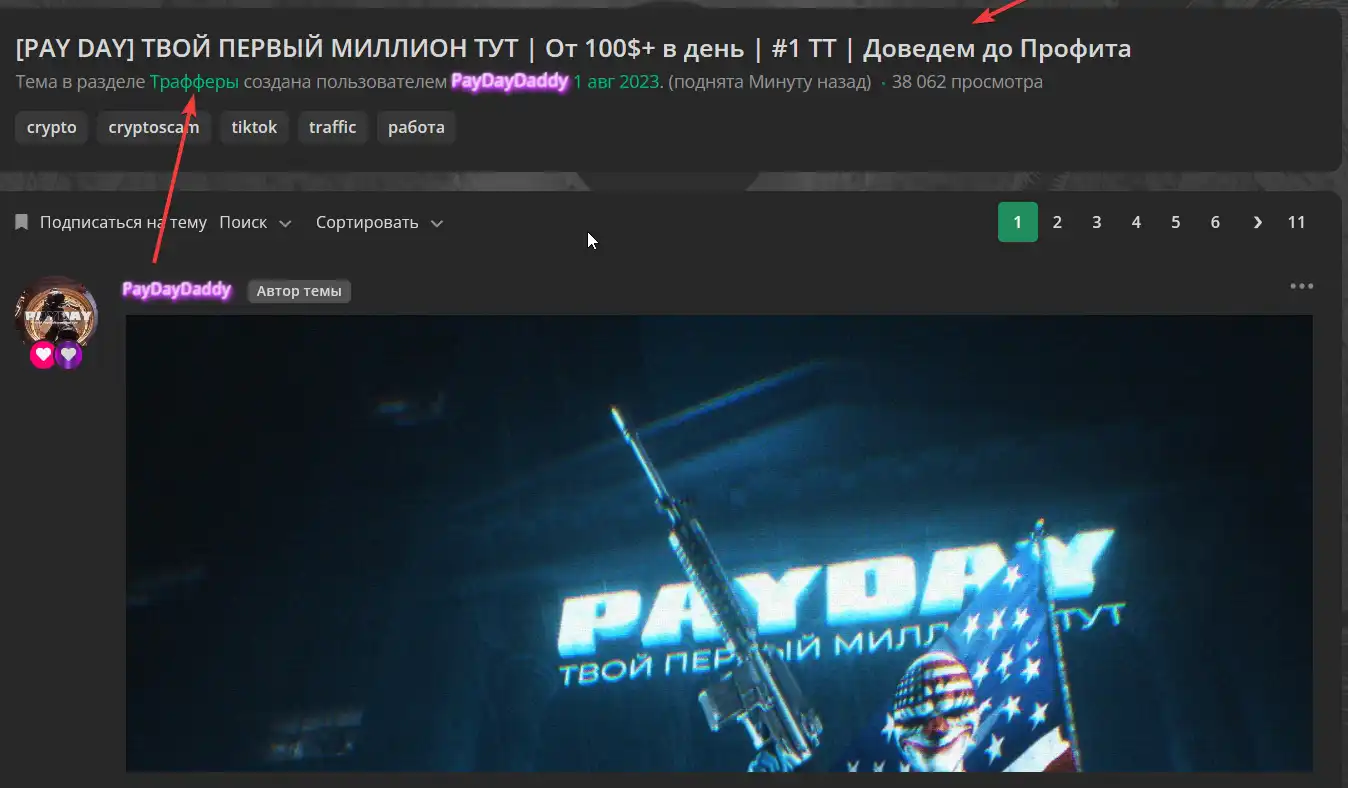The width and height of the screenshot is (1348, 788).
Task: Click the purple heart badge under avatar
Action: (68, 354)
